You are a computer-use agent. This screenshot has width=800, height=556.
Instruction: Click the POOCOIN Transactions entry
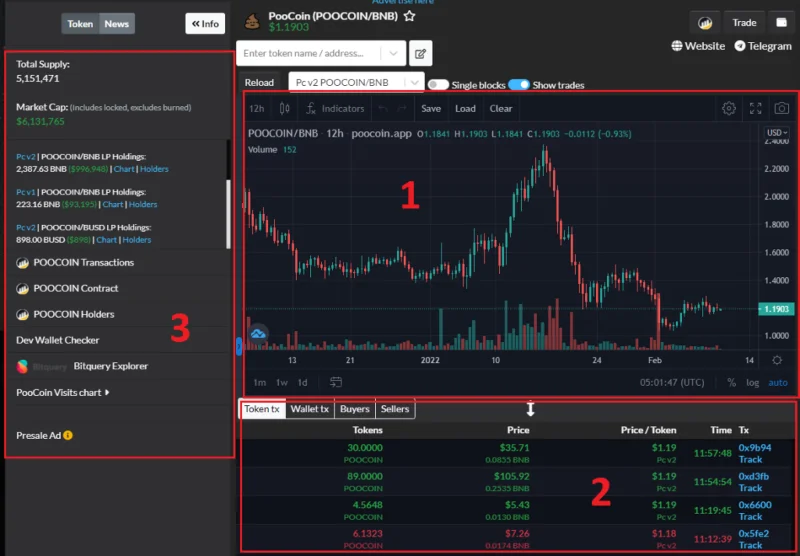click(75, 262)
